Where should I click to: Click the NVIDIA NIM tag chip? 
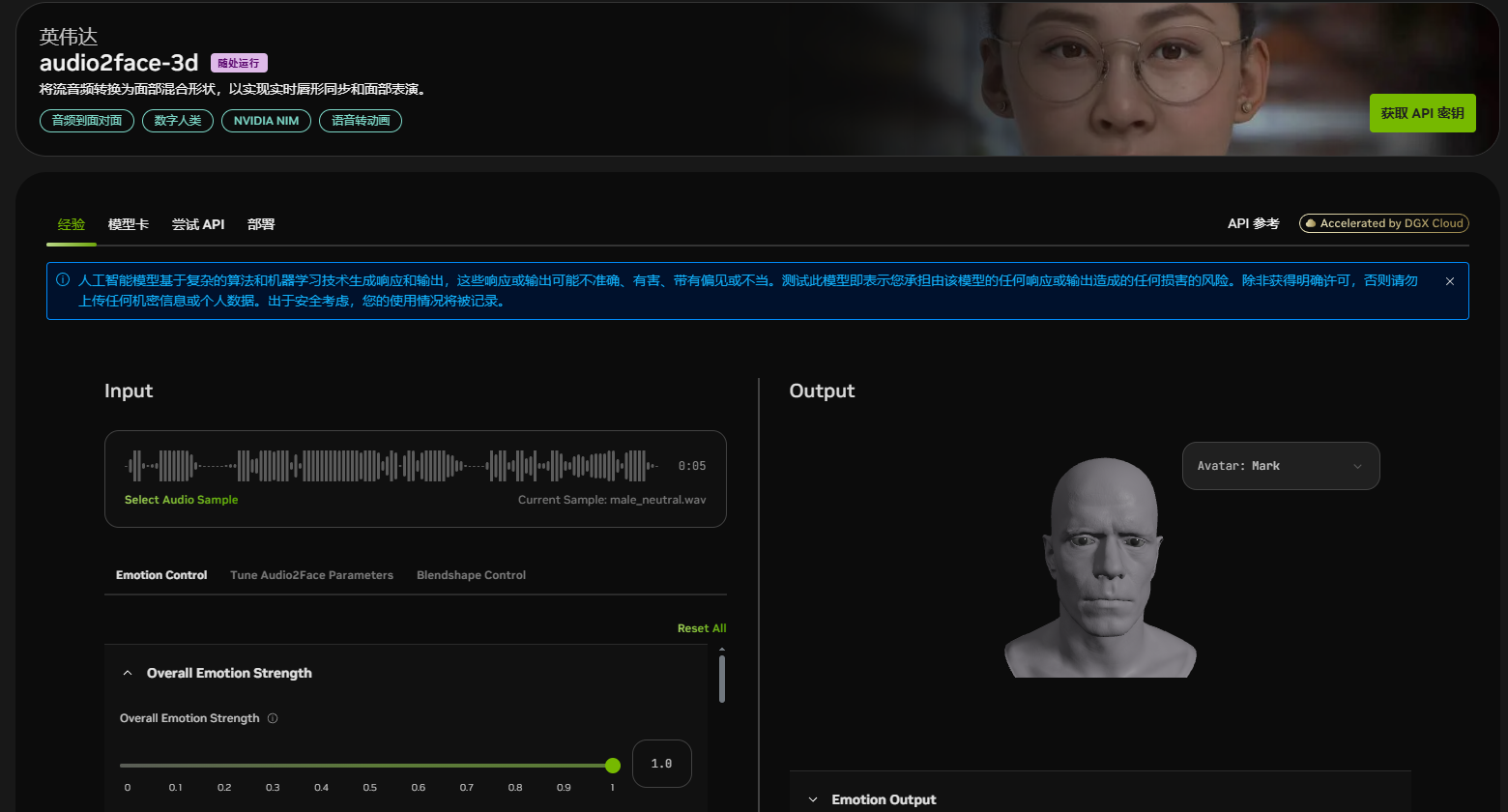(x=266, y=121)
